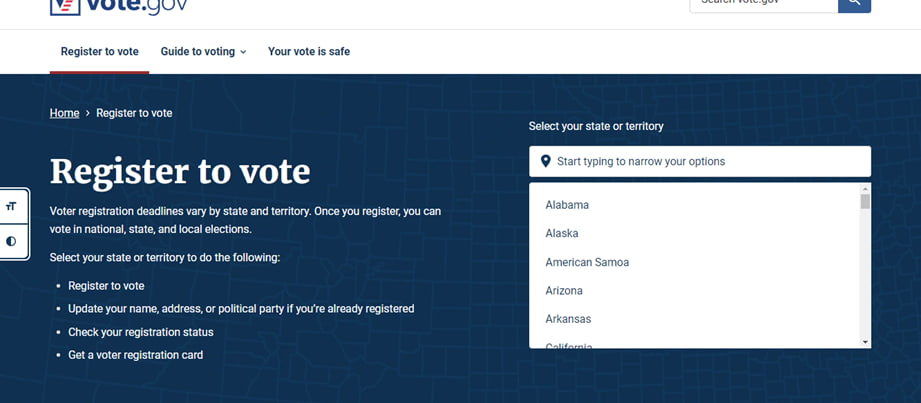921x403 pixels.
Task: Go to Home breadcrumb link
Action: coord(64,113)
